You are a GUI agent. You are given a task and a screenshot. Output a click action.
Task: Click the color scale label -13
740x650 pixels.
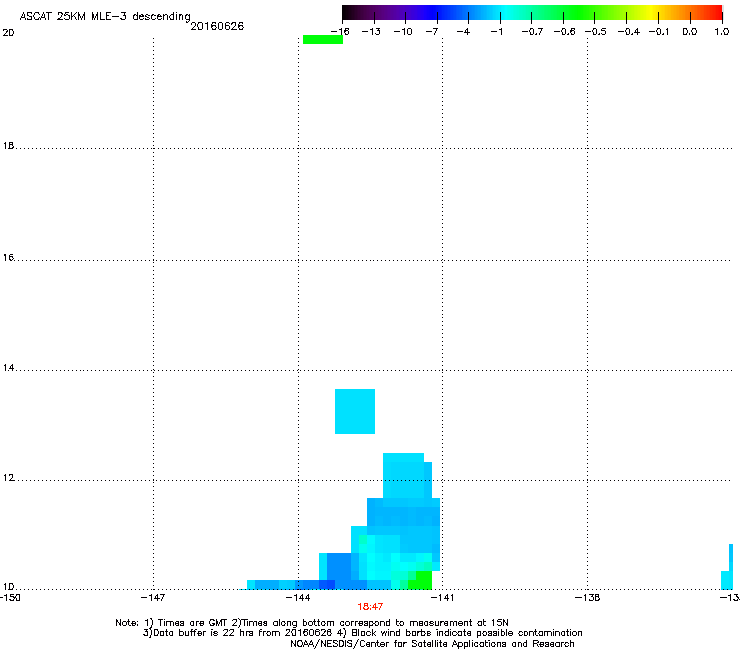371,32
